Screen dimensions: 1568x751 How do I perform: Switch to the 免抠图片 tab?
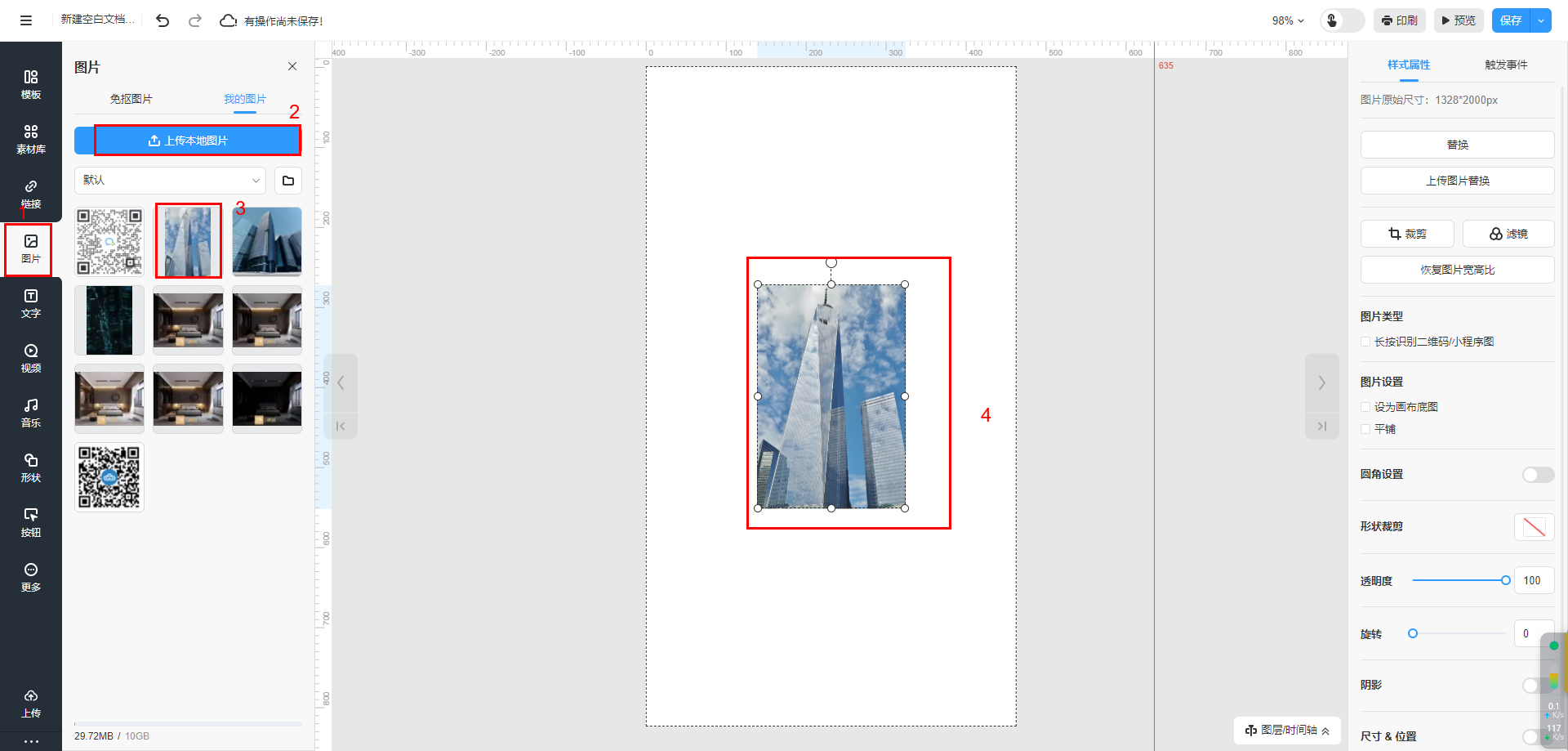[x=131, y=99]
